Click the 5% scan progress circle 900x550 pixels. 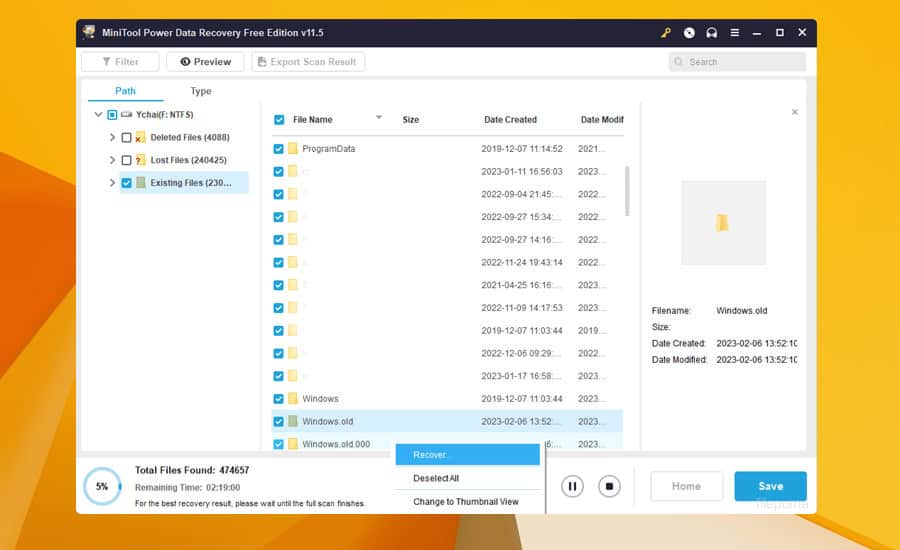tap(102, 486)
